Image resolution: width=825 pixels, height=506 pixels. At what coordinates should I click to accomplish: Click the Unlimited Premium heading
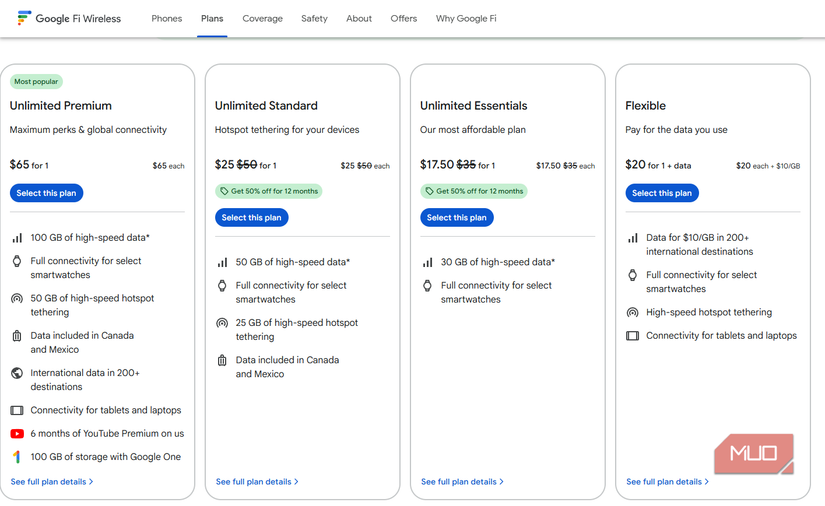click(x=61, y=106)
